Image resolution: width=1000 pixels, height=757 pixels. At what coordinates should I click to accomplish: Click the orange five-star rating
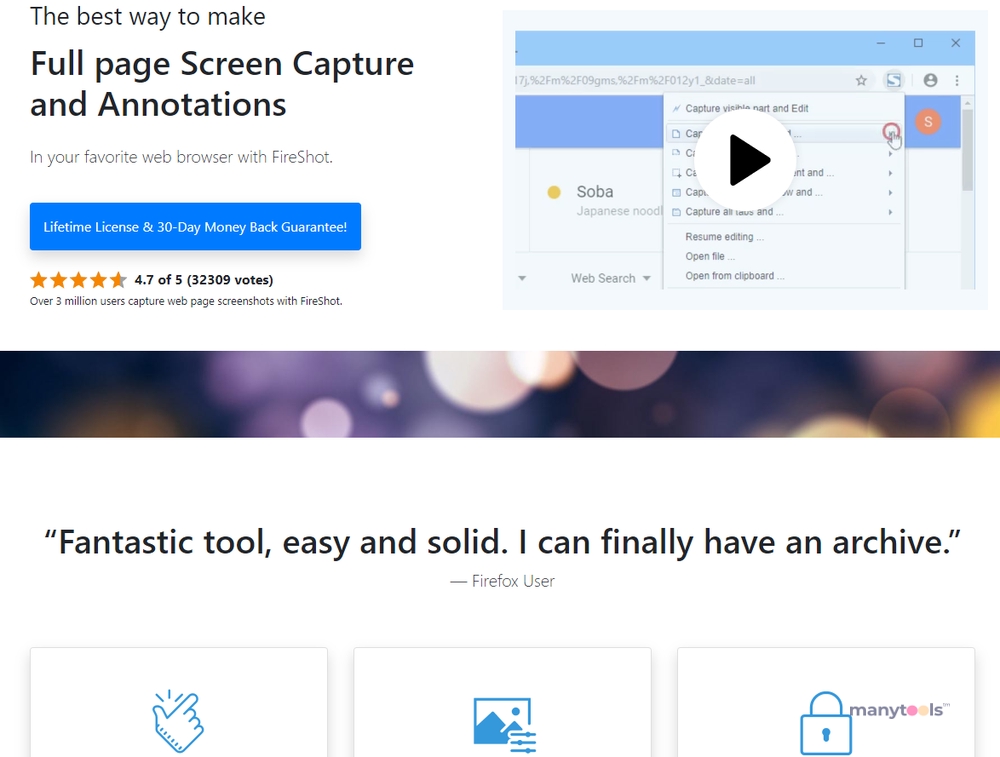[78, 279]
